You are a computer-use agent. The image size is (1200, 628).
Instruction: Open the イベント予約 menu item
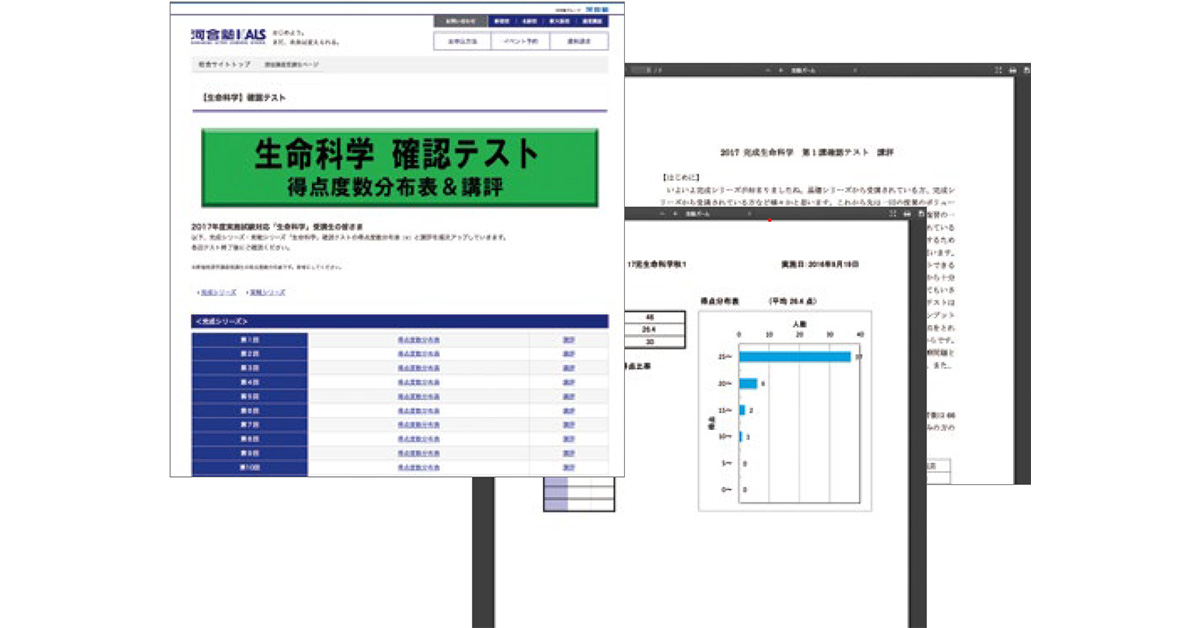tap(517, 40)
